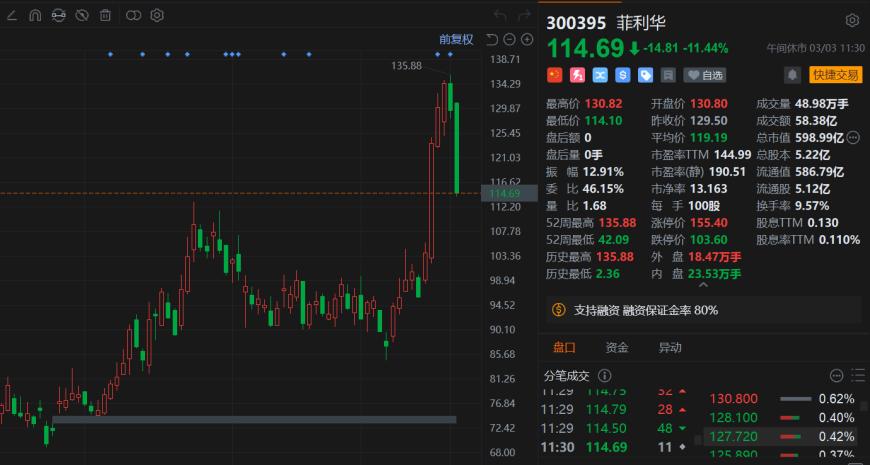Zoom in chart with the plus icon
This screenshot has width=870, height=465.
coord(526,39)
